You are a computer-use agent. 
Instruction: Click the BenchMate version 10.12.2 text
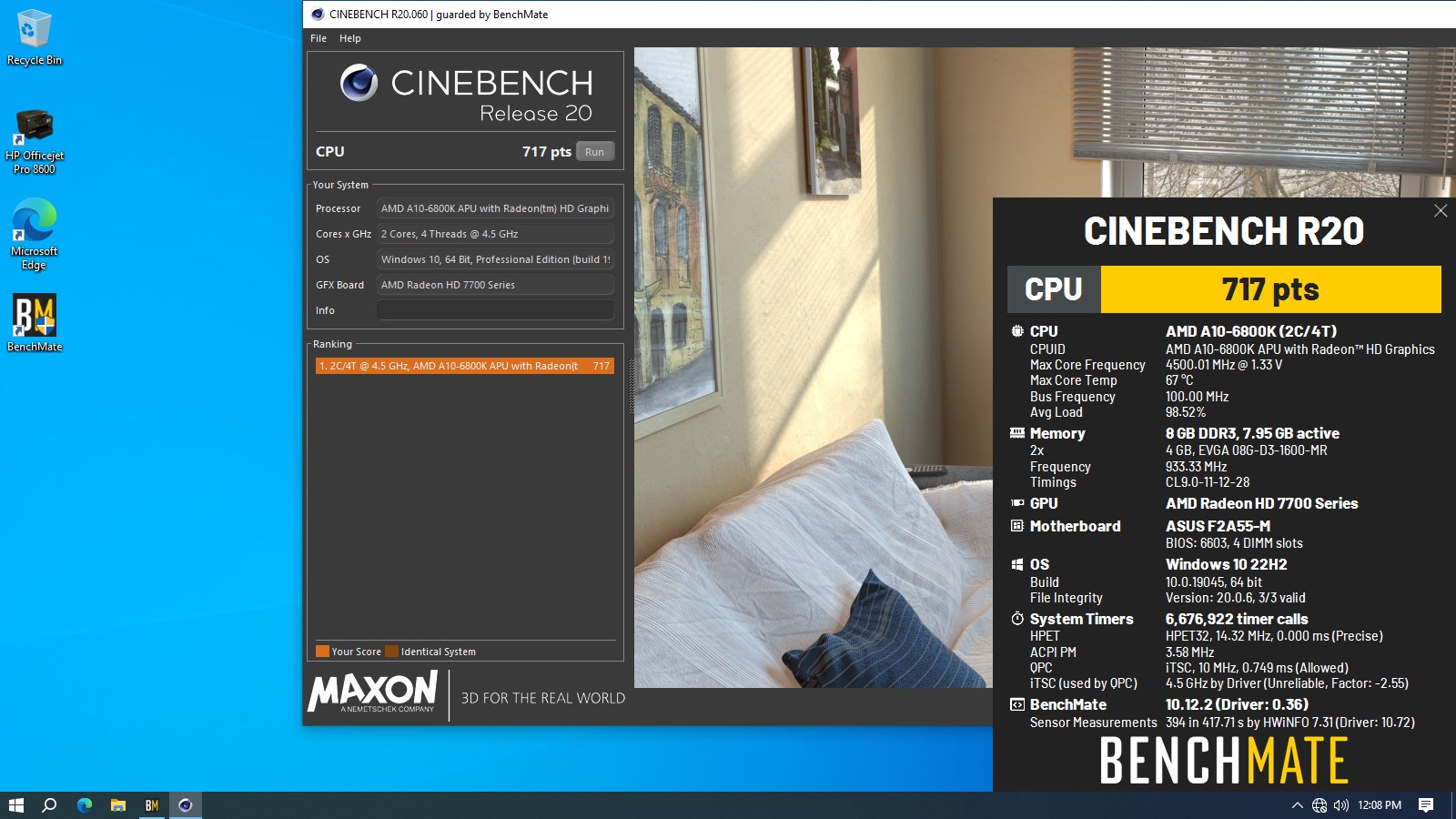1237,704
